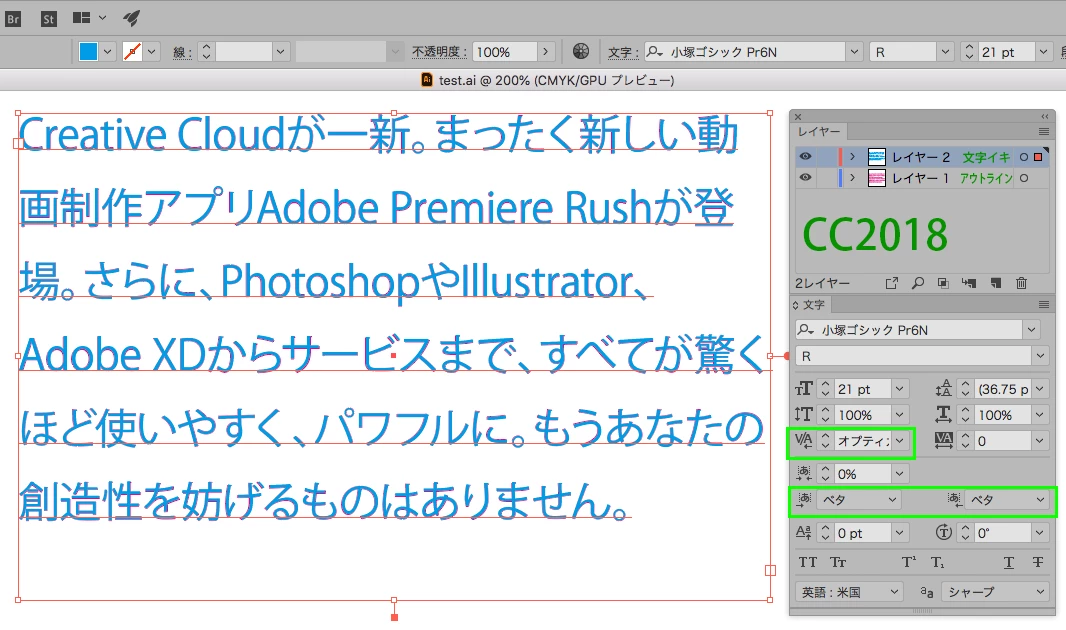Click the tracking value 0 field
This screenshot has width=1066, height=630.
1003,441
